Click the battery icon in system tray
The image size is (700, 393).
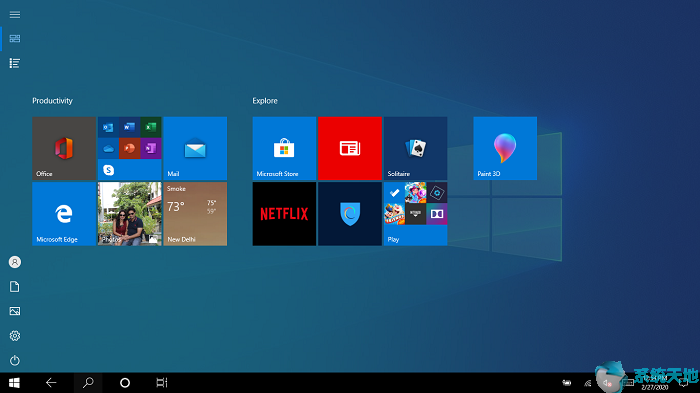(x=567, y=383)
